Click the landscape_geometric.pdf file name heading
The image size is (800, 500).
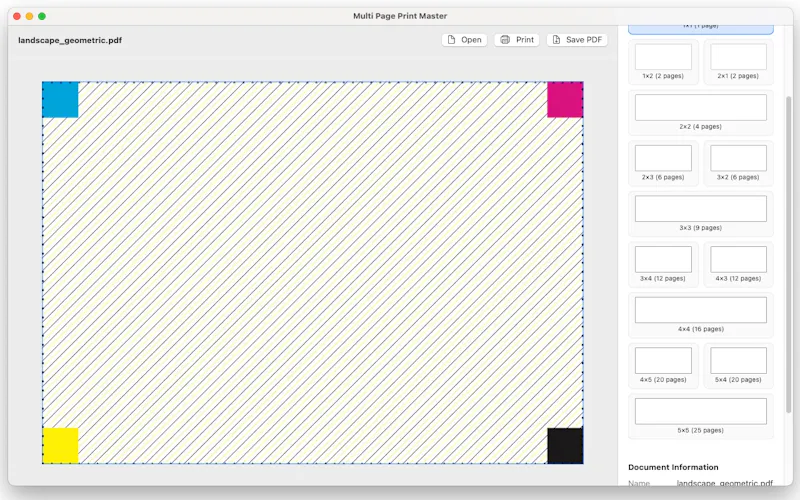click(x=70, y=40)
